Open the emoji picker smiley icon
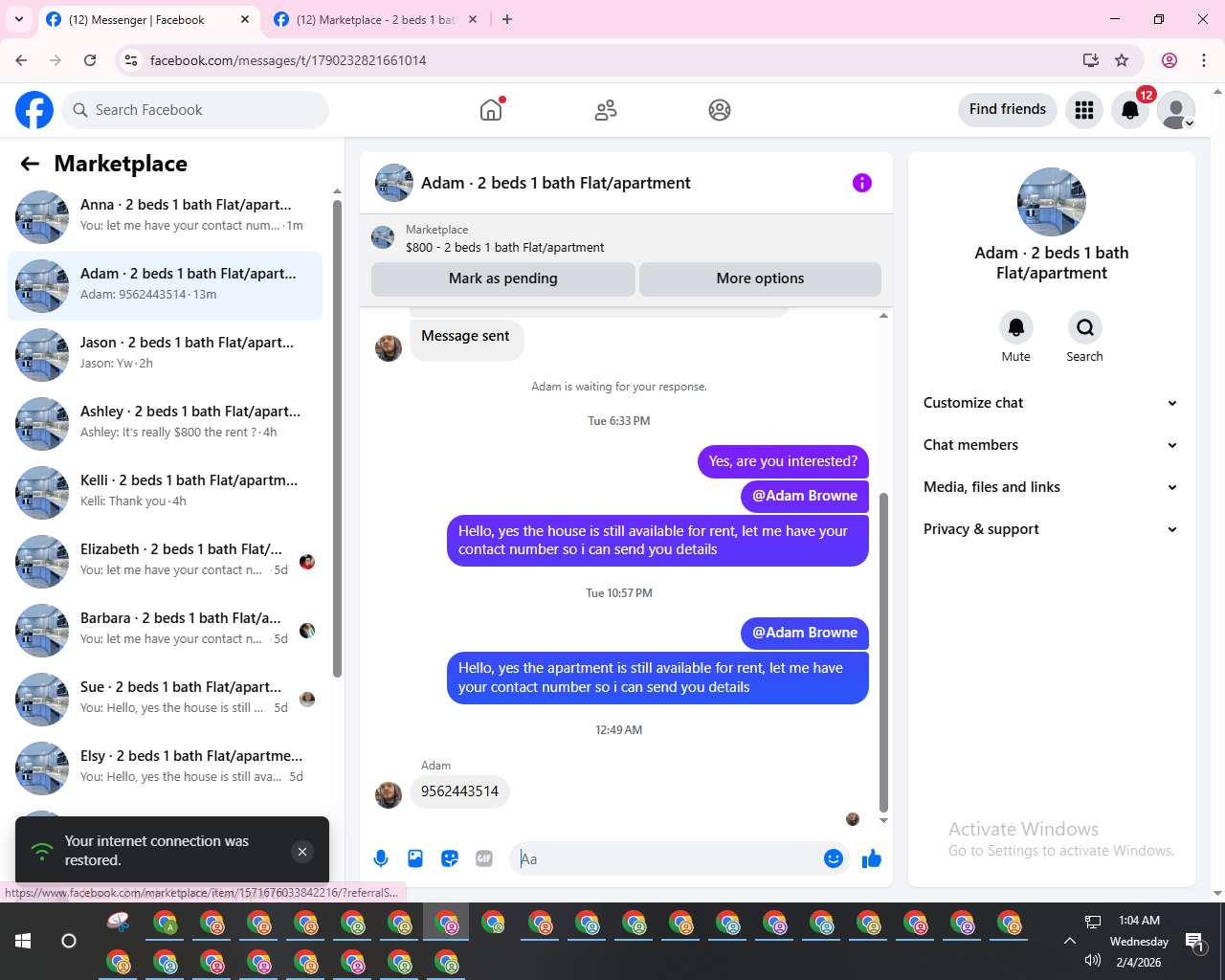1225x980 pixels. 834,858
